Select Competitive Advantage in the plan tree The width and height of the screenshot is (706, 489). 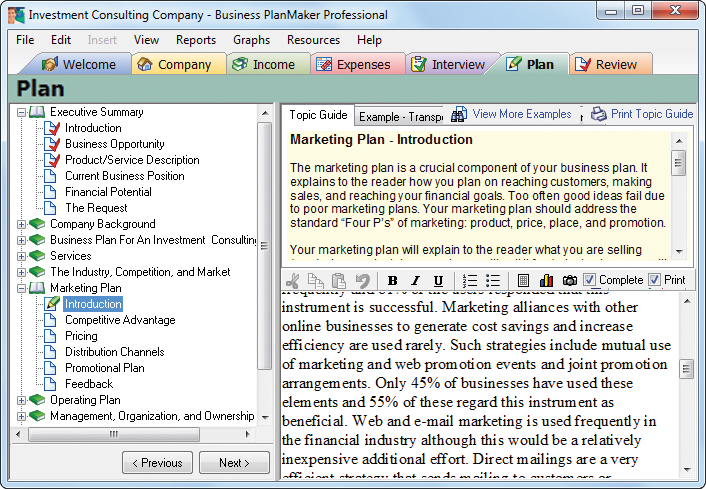[x=120, y=320]
